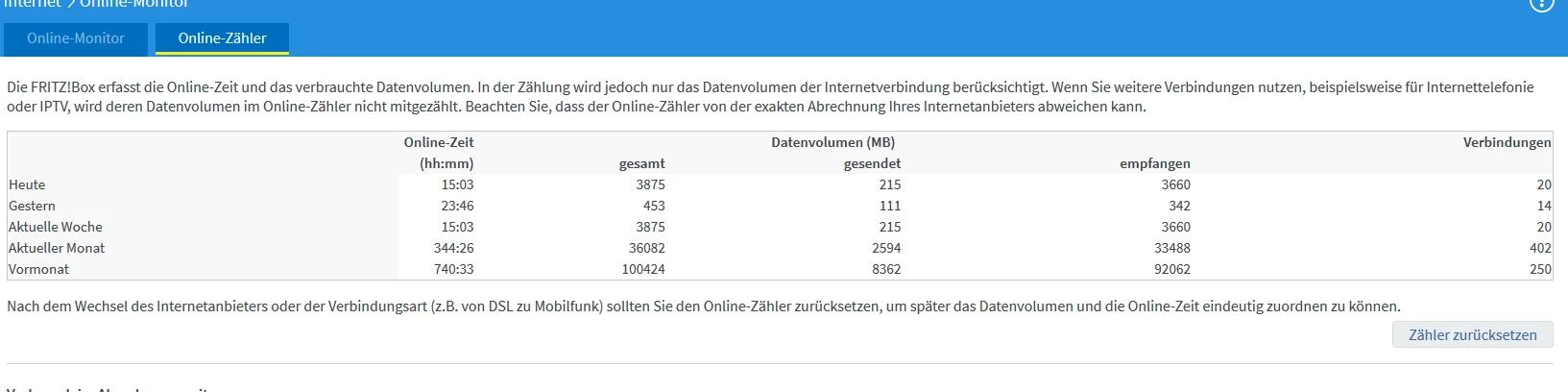Click the Online-Zeit column header
The image size is (1568, 392).
click(x=439, y=142)
